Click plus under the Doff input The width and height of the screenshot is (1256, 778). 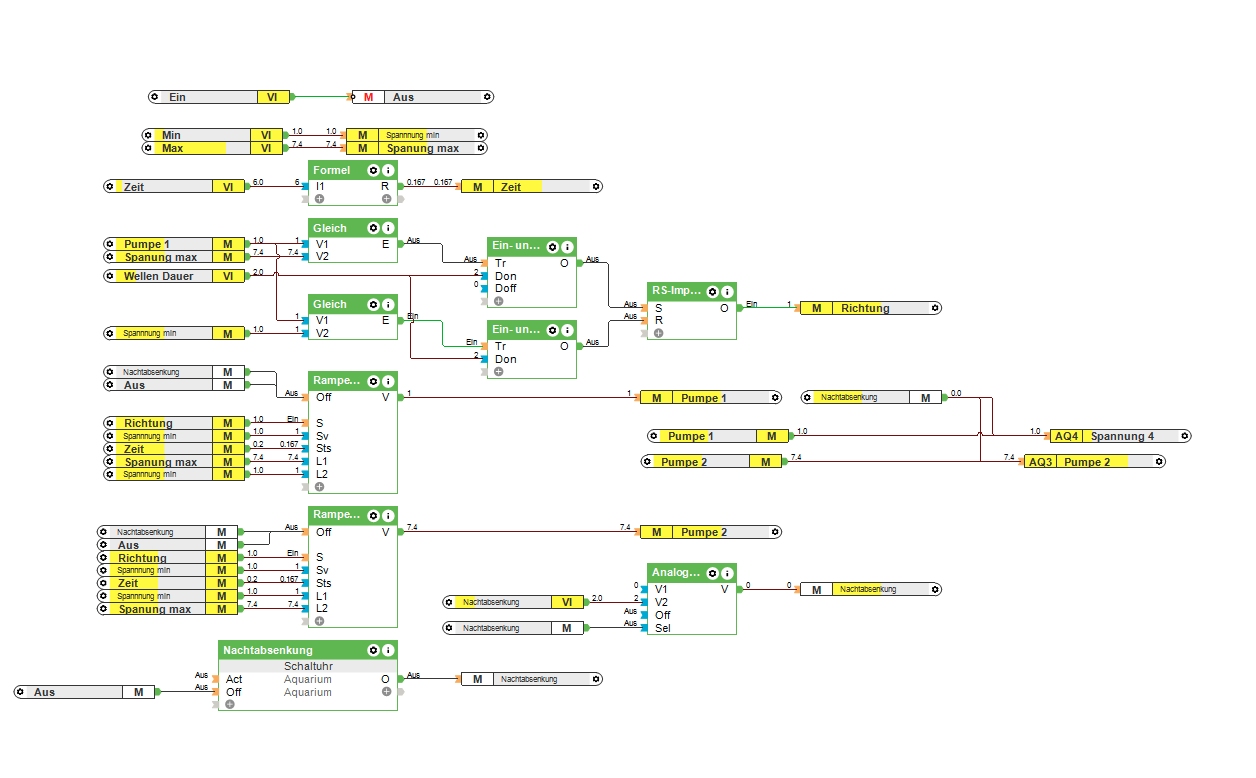pos(498,301)
